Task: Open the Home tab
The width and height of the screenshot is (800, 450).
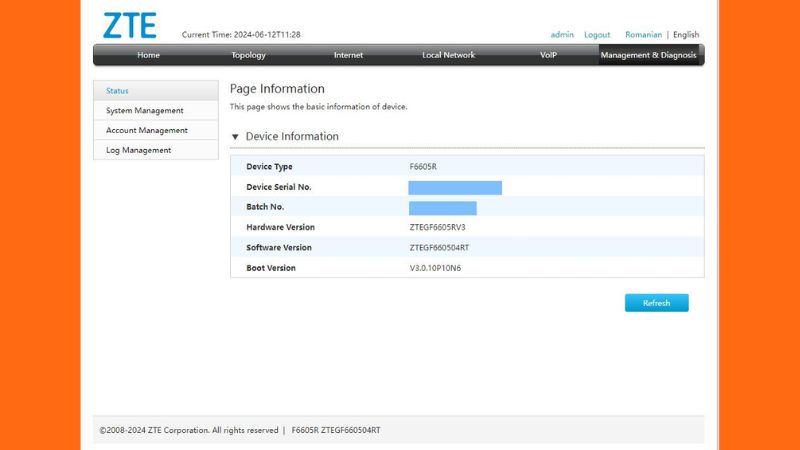Action: (x=148, y=55)
